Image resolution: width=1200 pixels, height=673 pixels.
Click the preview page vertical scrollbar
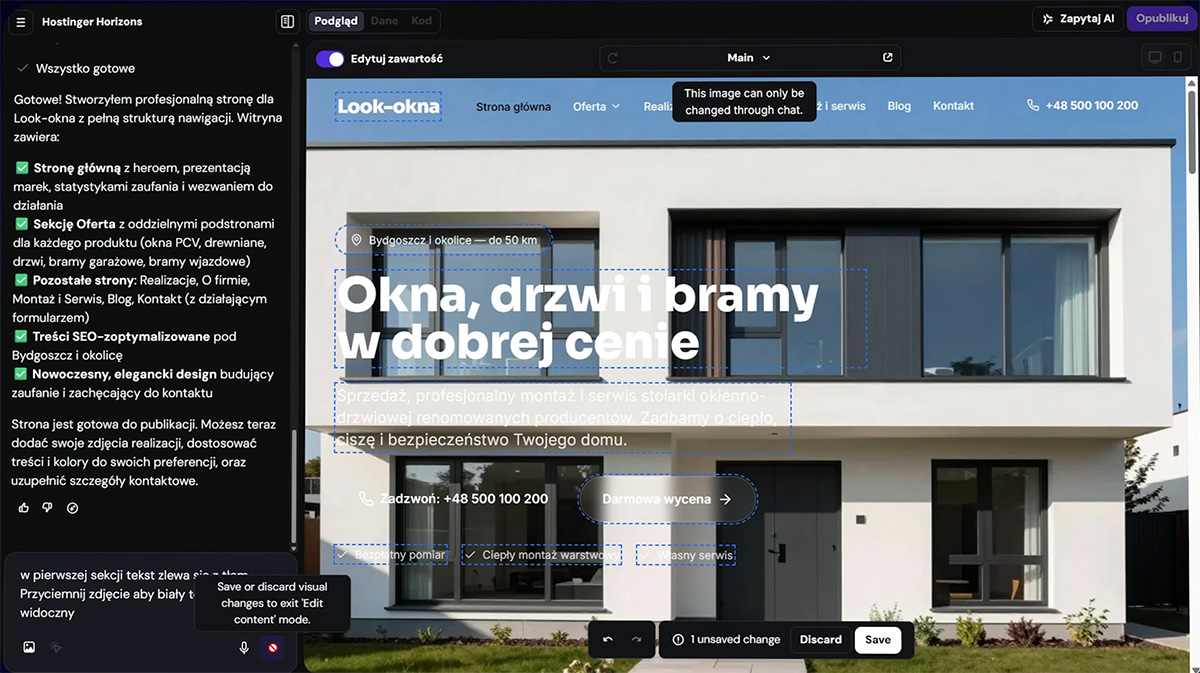pos(1191,130)
